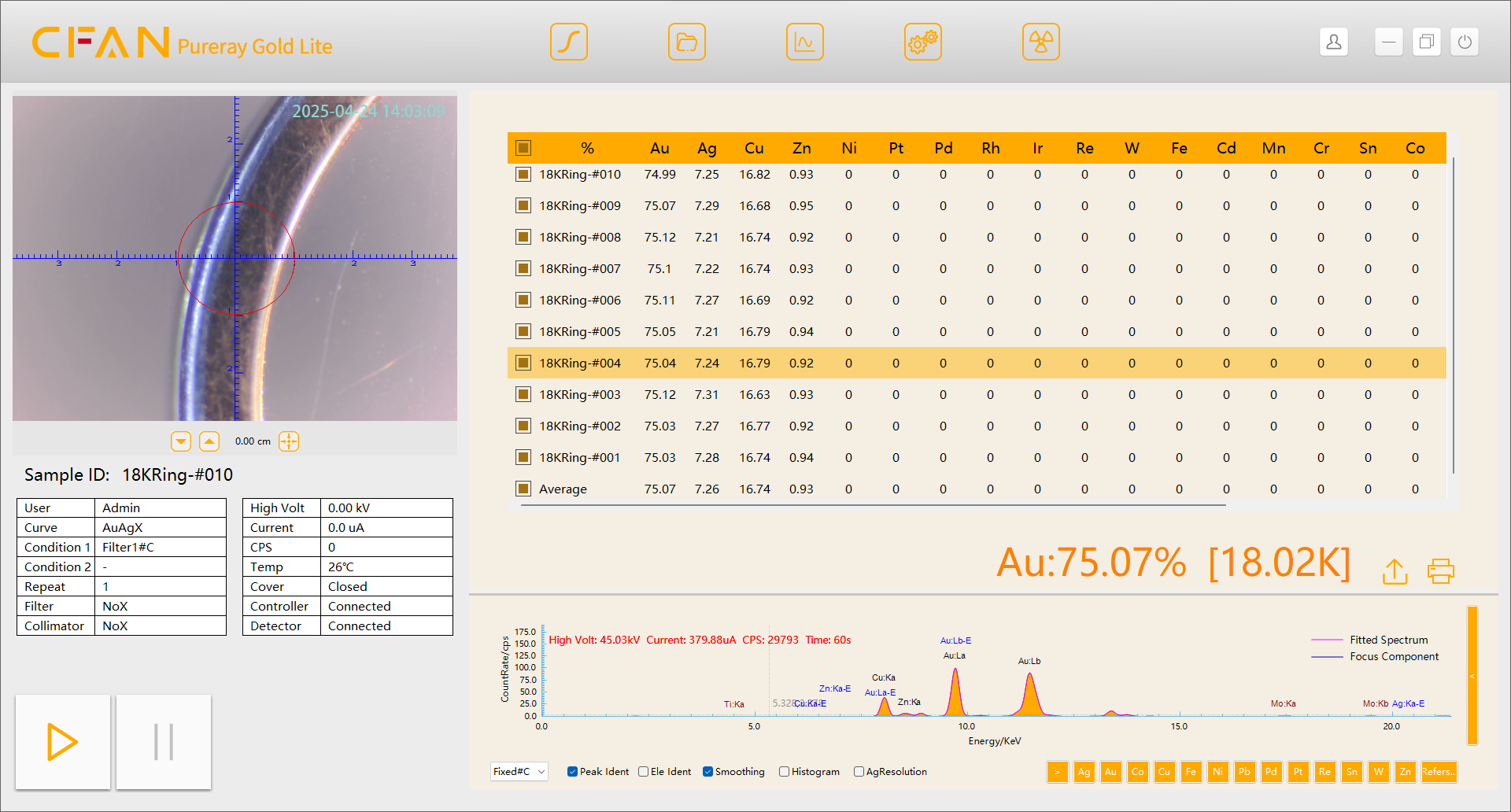
Task: Click the Zn element button
Action: tap(1405, 772)
